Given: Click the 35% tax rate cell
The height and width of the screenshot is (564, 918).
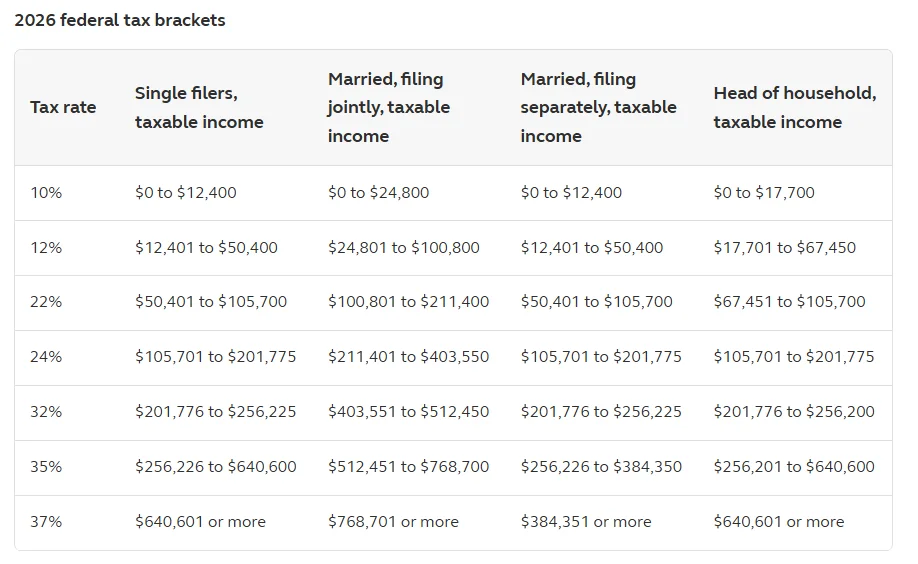Looking at the screenshot, I should pos(46,466).
